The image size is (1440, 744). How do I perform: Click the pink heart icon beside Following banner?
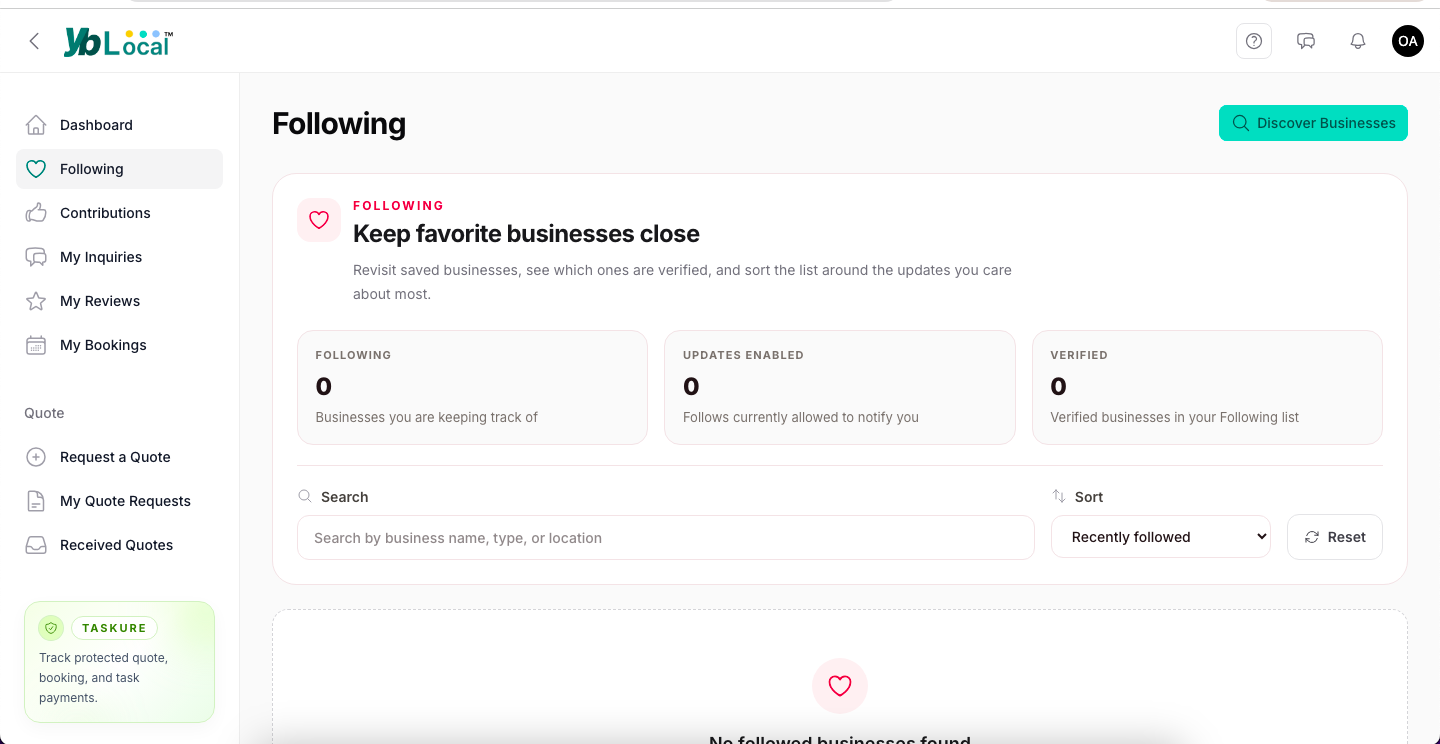pos(319,220)
